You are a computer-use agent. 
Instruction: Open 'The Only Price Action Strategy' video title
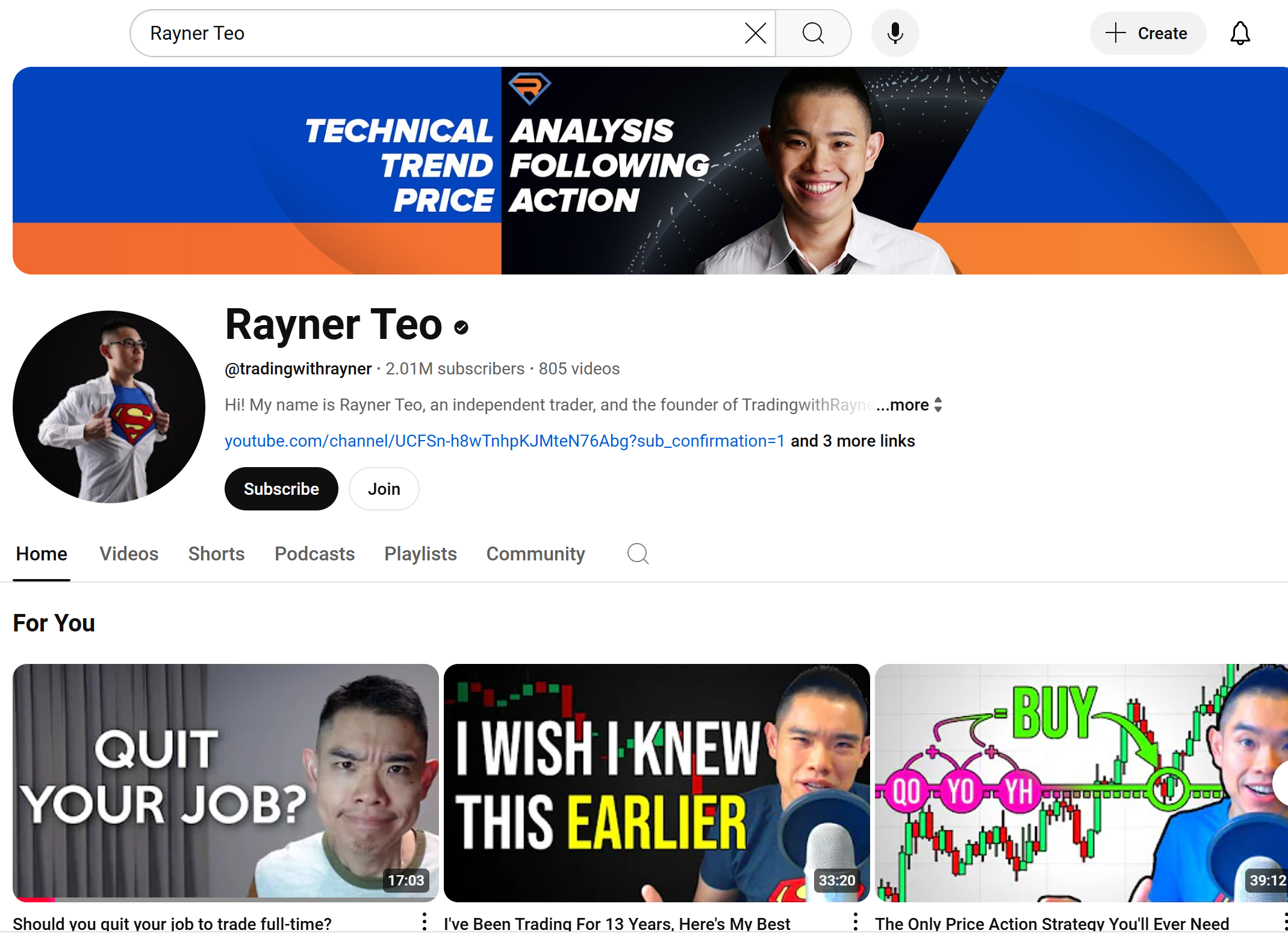(x=1052, y=923)
